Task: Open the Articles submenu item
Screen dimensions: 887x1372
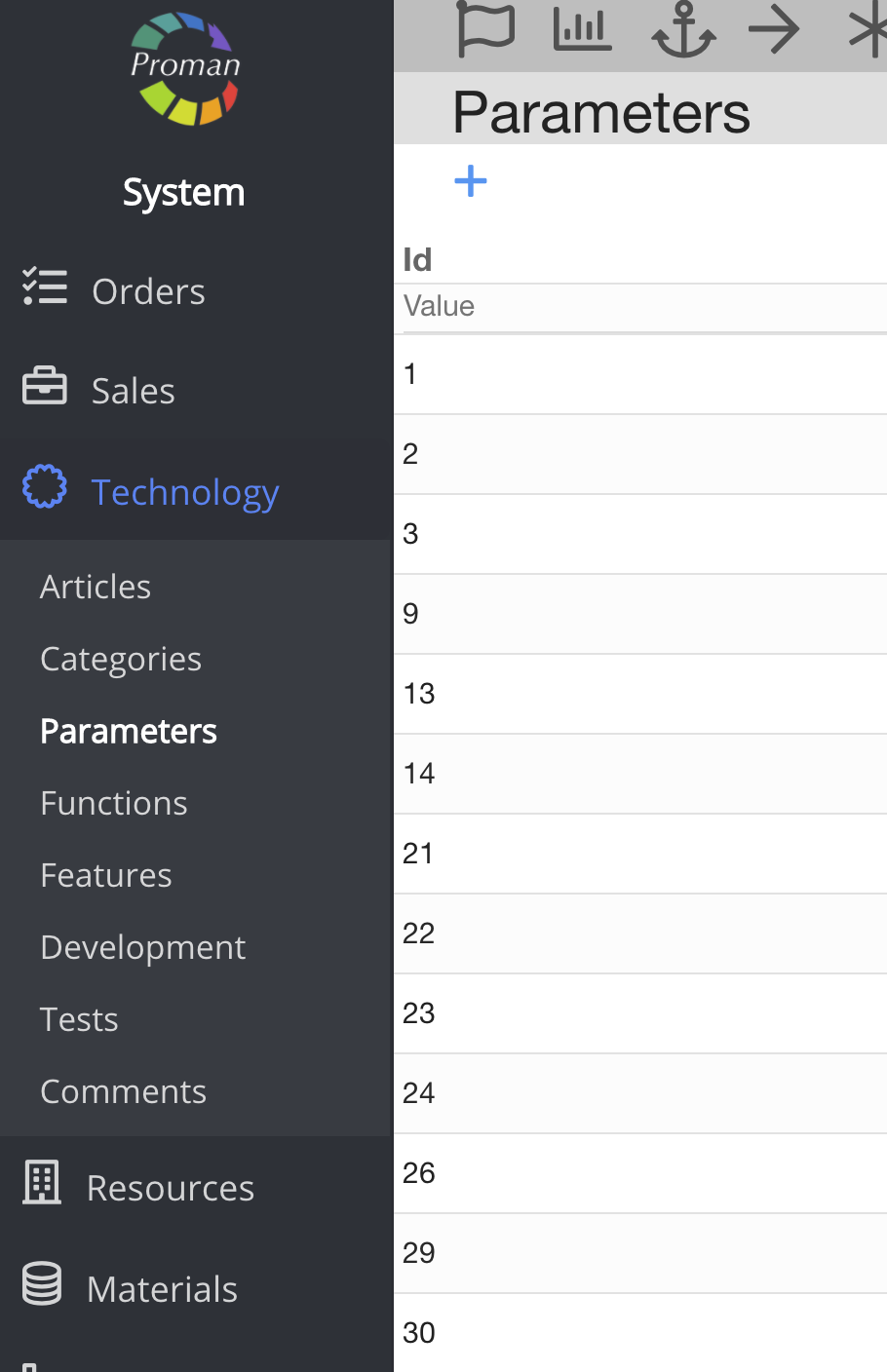Action: tap(96, 587)
